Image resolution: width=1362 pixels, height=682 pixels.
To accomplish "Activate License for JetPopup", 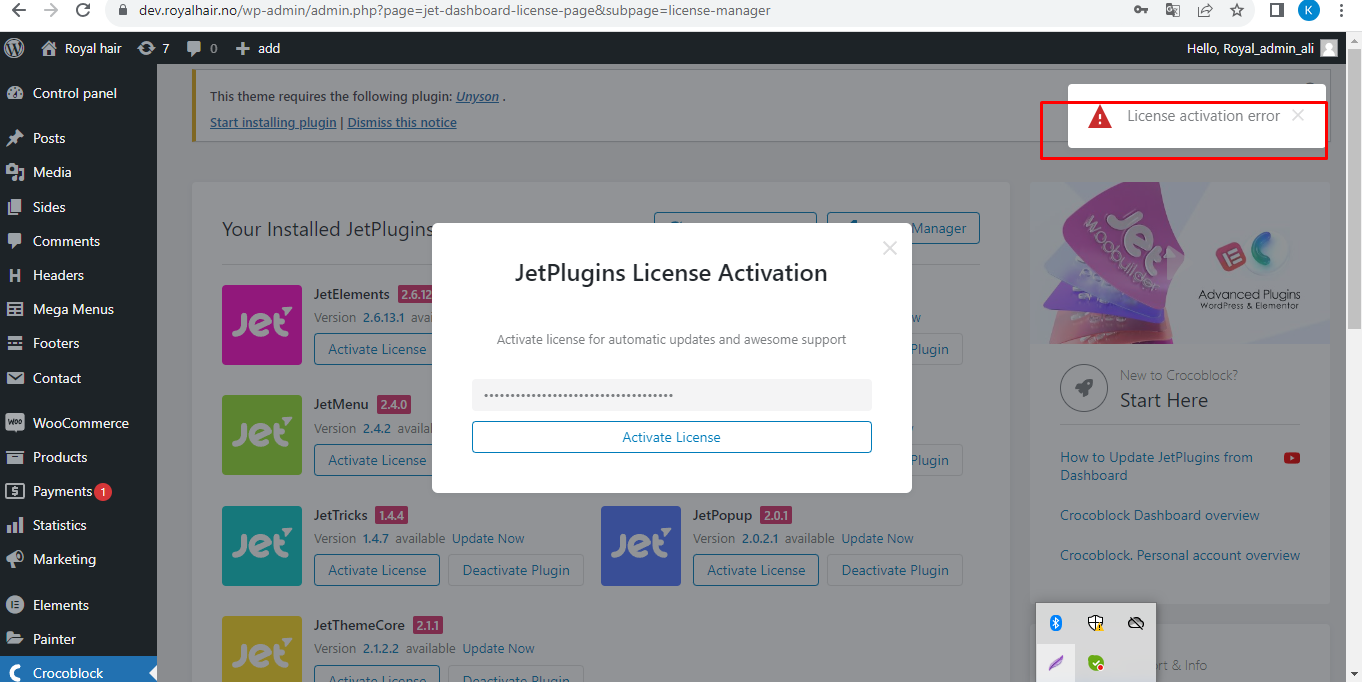I will point(756,570).
